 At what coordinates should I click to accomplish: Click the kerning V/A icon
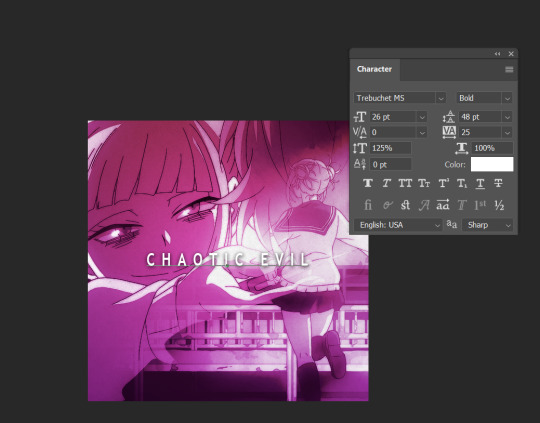tap(360, 132)
